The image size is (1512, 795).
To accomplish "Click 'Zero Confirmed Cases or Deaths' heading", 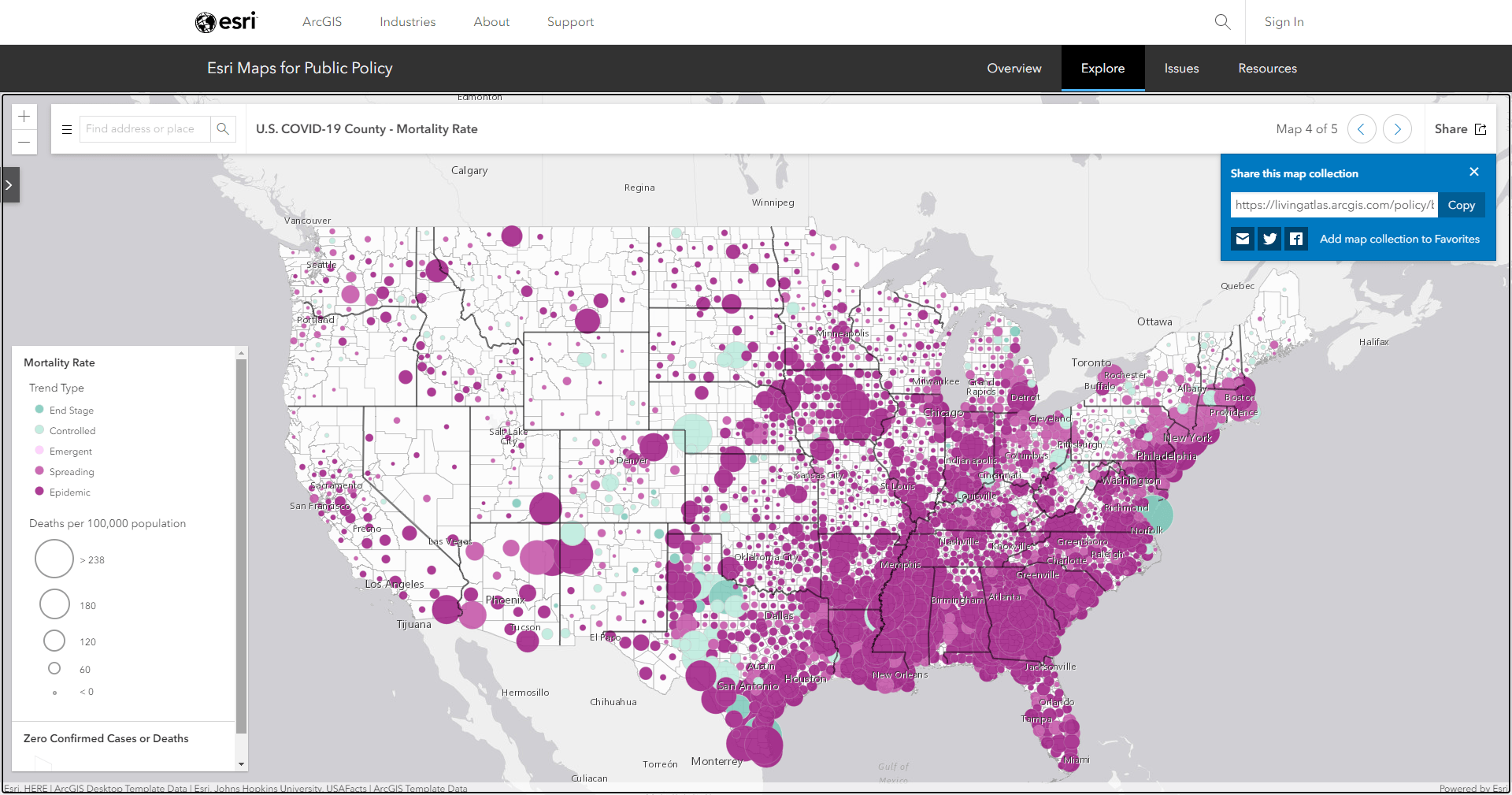I will [x=106, y=738].
